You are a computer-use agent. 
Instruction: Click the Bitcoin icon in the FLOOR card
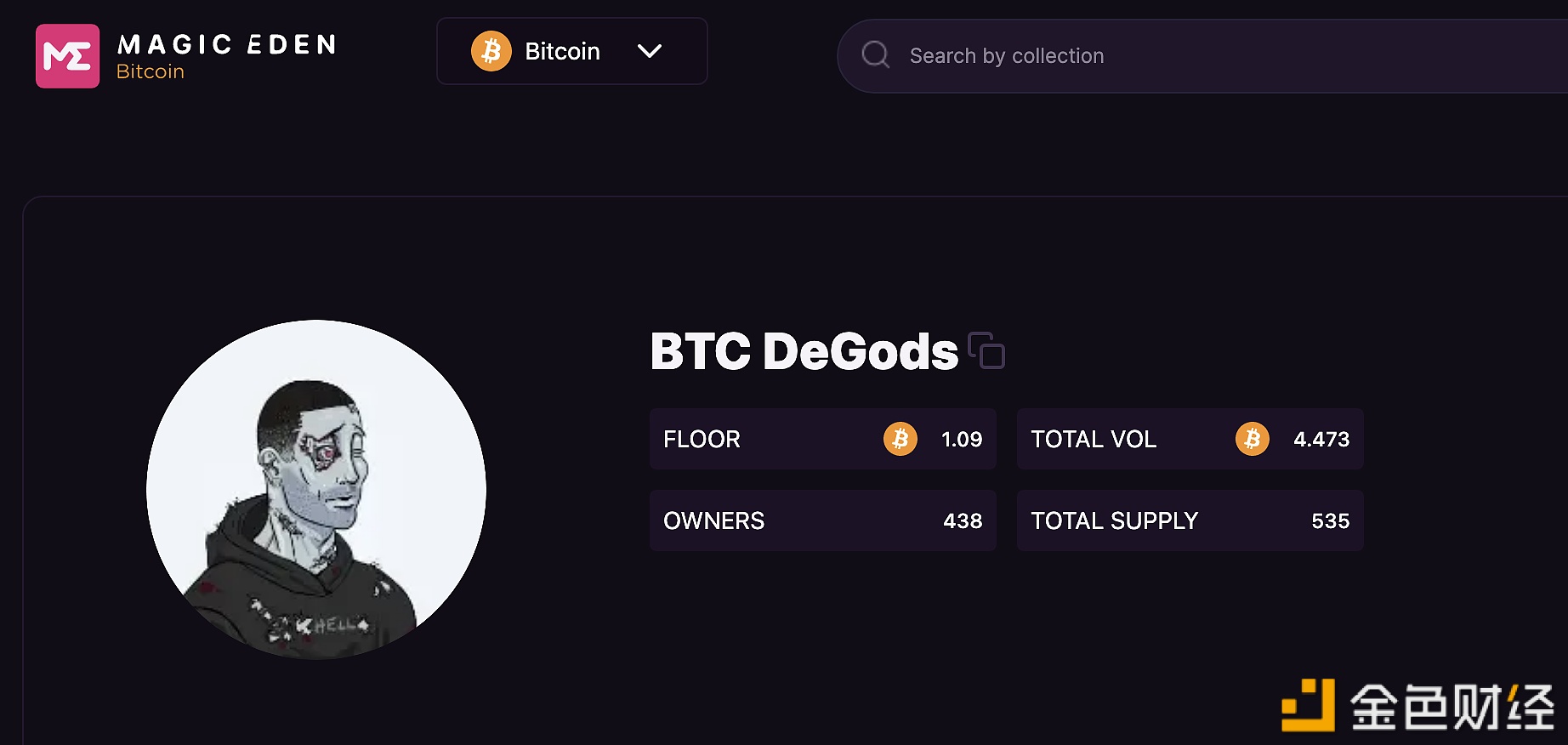900,439
